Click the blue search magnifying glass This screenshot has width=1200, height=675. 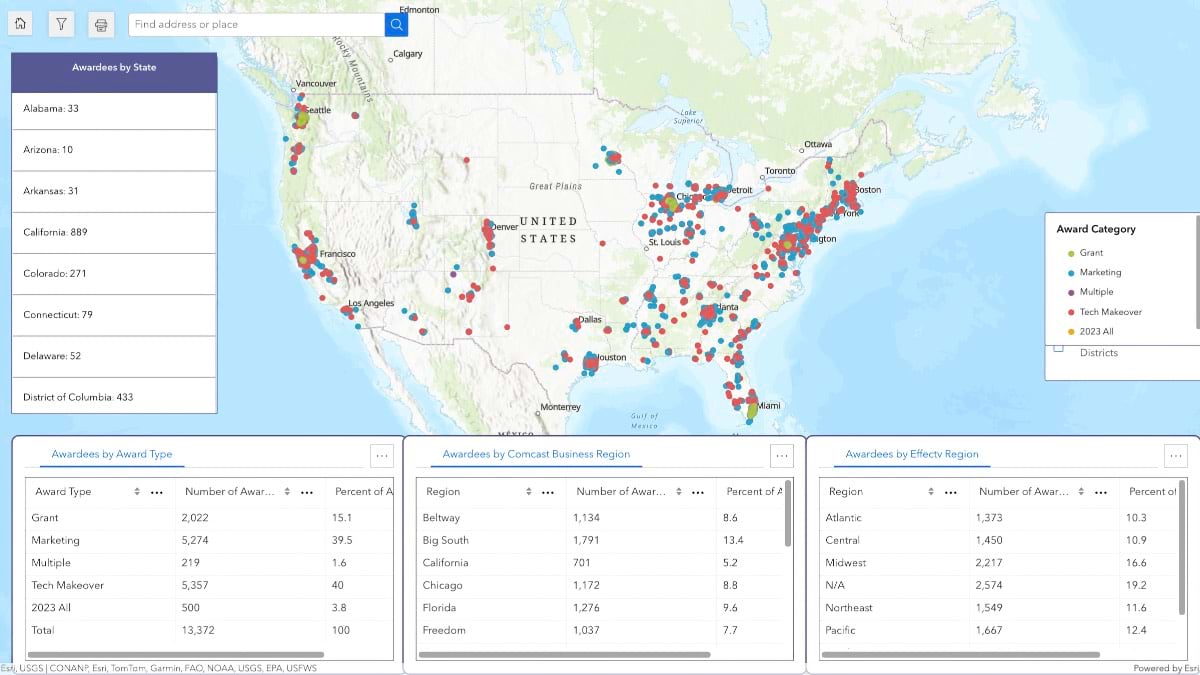(x=396, y=23)
